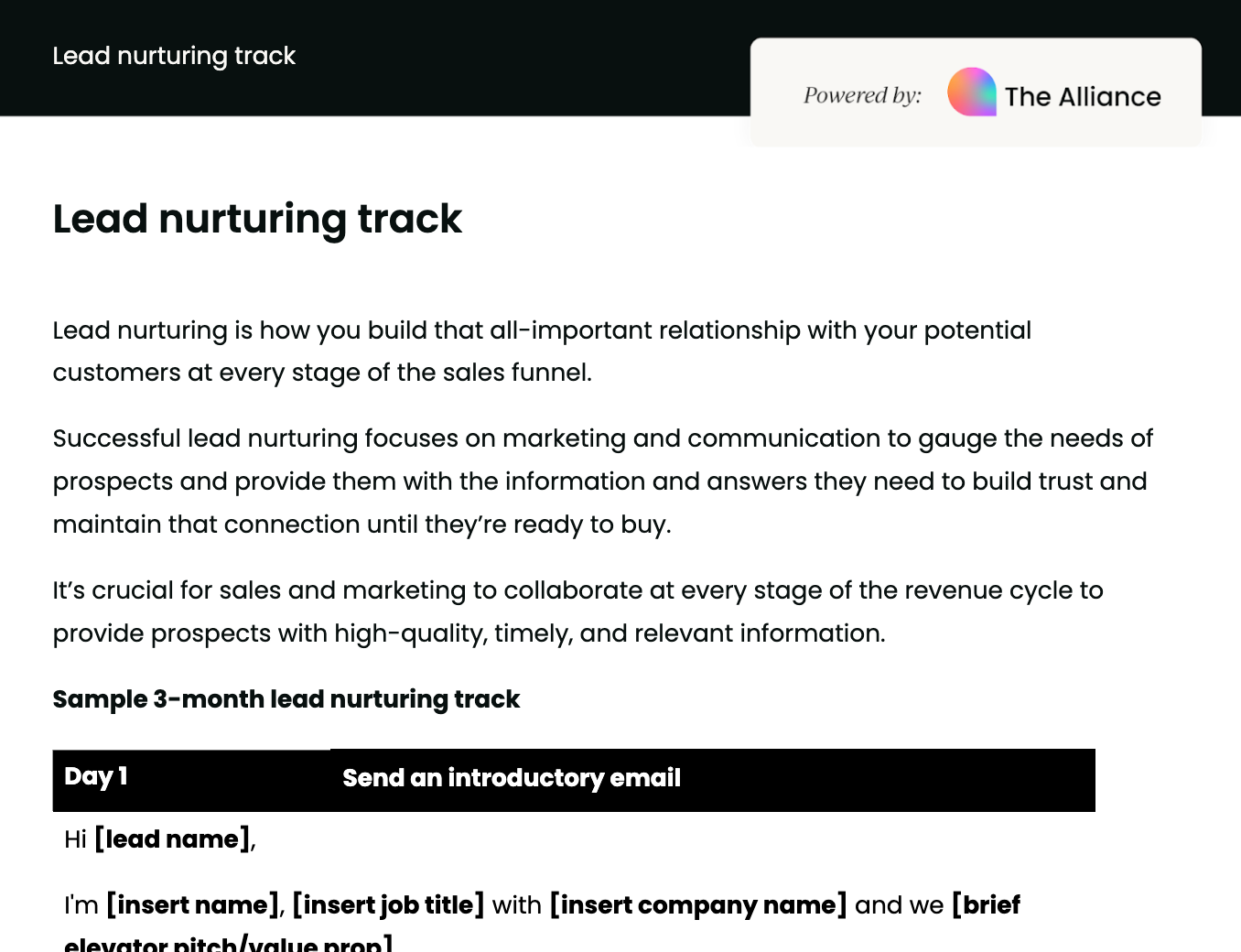This screenshot has width=1241, height=952.
Task: Click the "[lead name]" placeholder
Action: coord(172,839)
